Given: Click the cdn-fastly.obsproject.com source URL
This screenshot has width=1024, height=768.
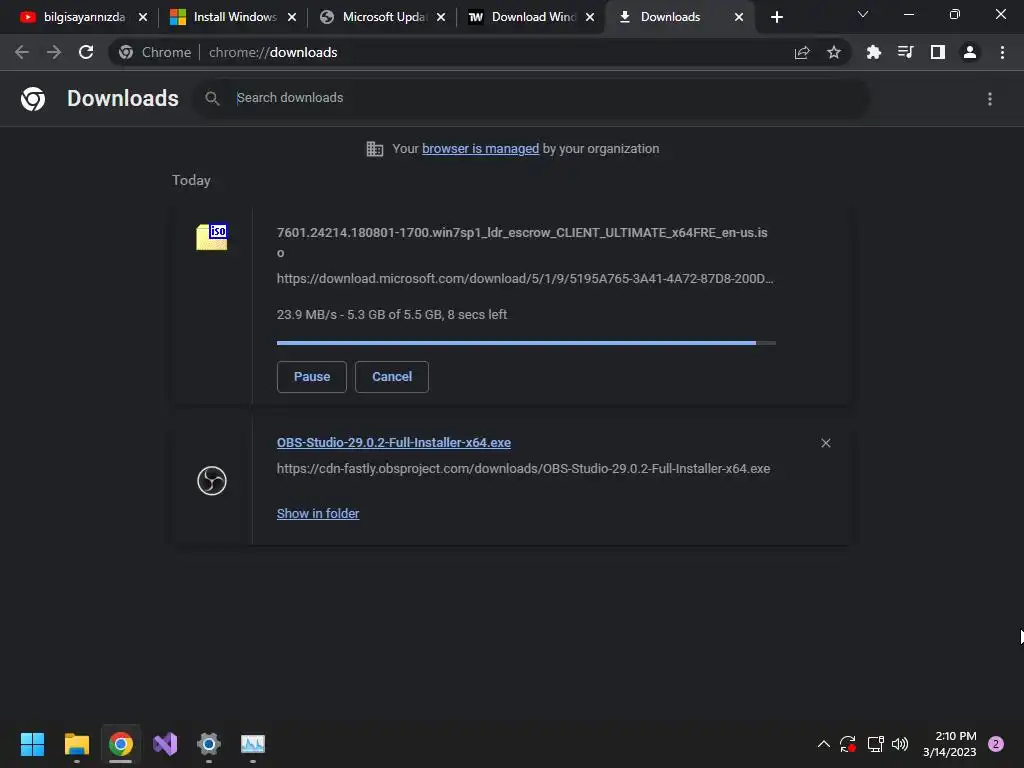Looking at the screenshot, I should (x=523, y=469).
